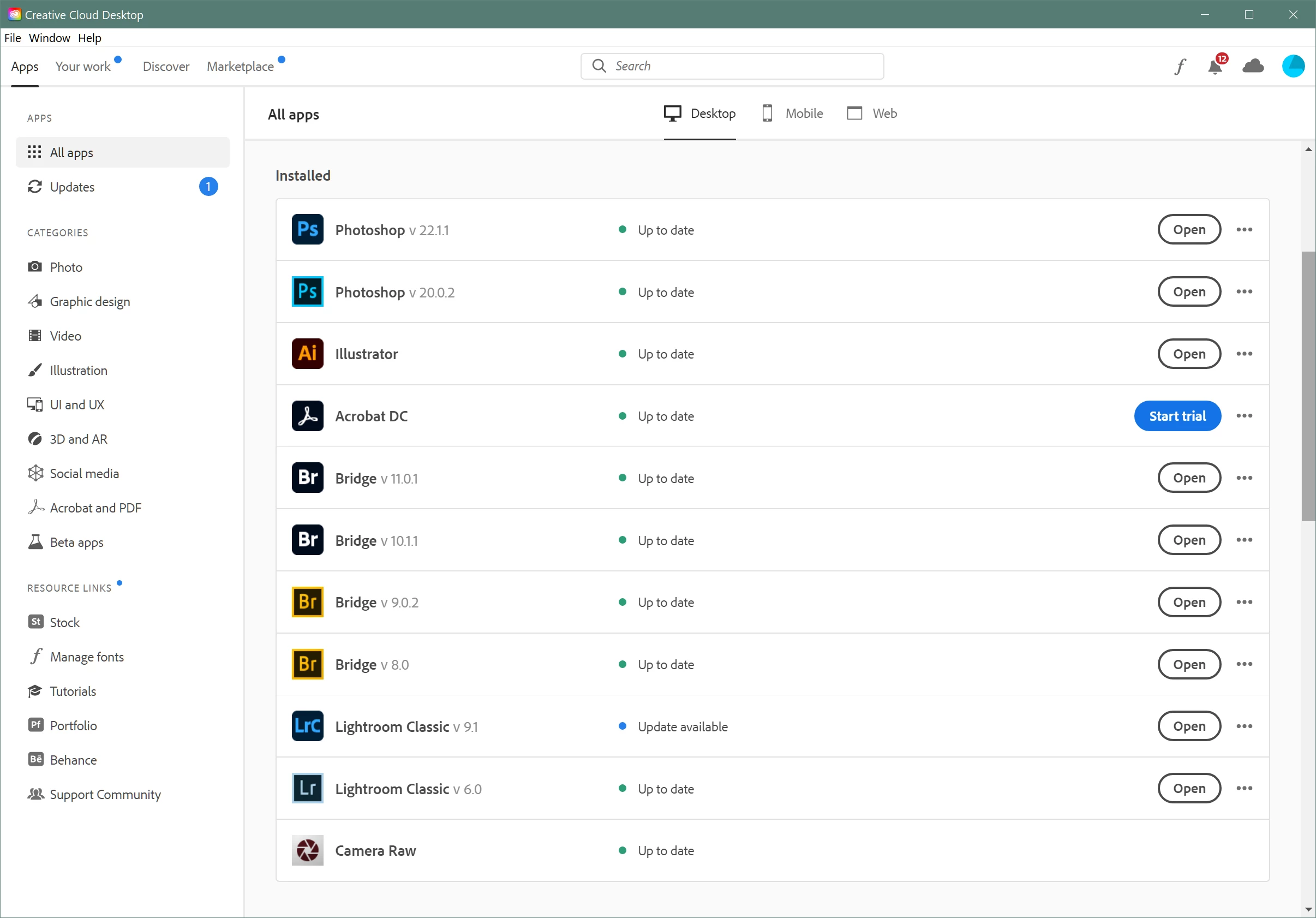The width and height of the screenshot is (1316, 918).
Task: Click the Lightroom Classic LrC icon
Action: pyautogui.click(x=307, y=726)
